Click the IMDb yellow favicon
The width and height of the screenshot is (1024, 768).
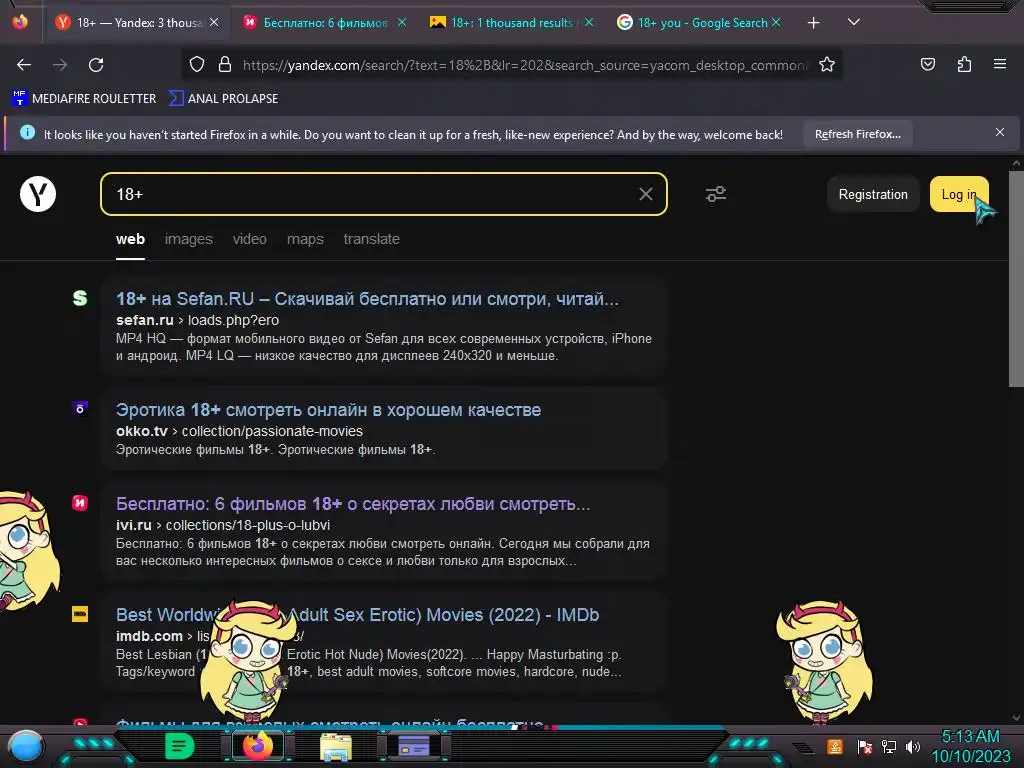point(80,614)
